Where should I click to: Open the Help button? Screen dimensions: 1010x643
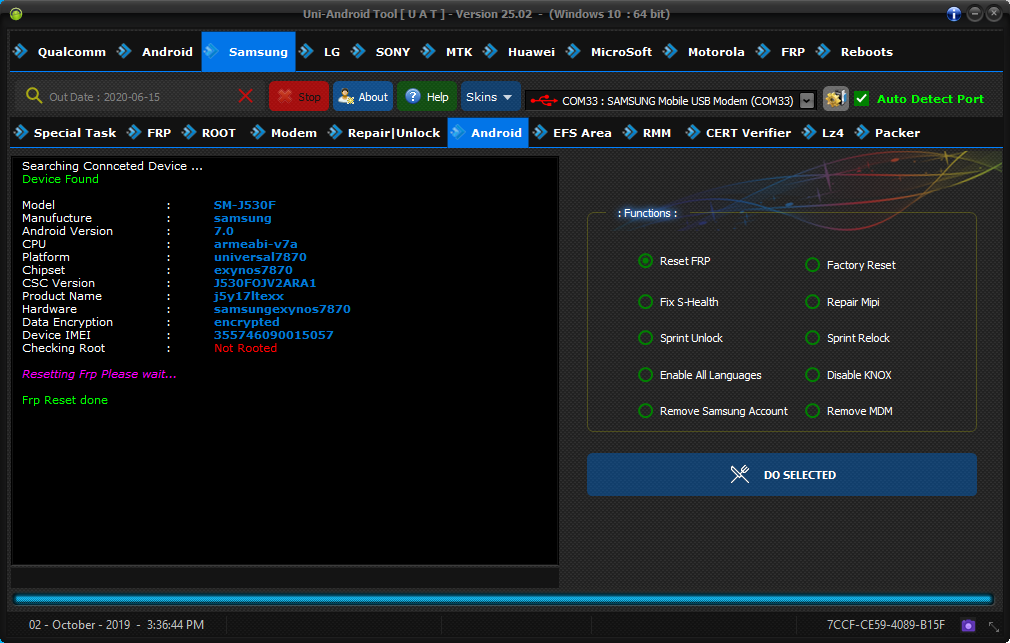pos(427,97)
